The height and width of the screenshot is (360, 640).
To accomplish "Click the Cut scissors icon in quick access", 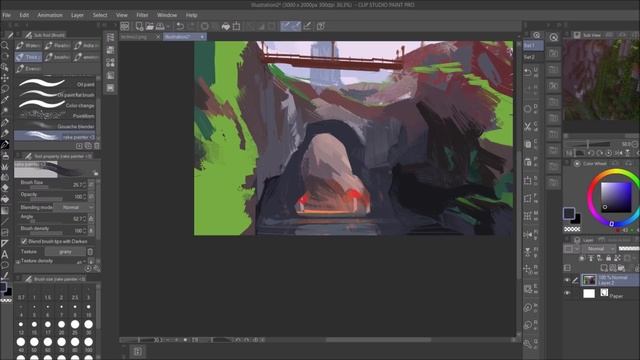I will 528,126.
